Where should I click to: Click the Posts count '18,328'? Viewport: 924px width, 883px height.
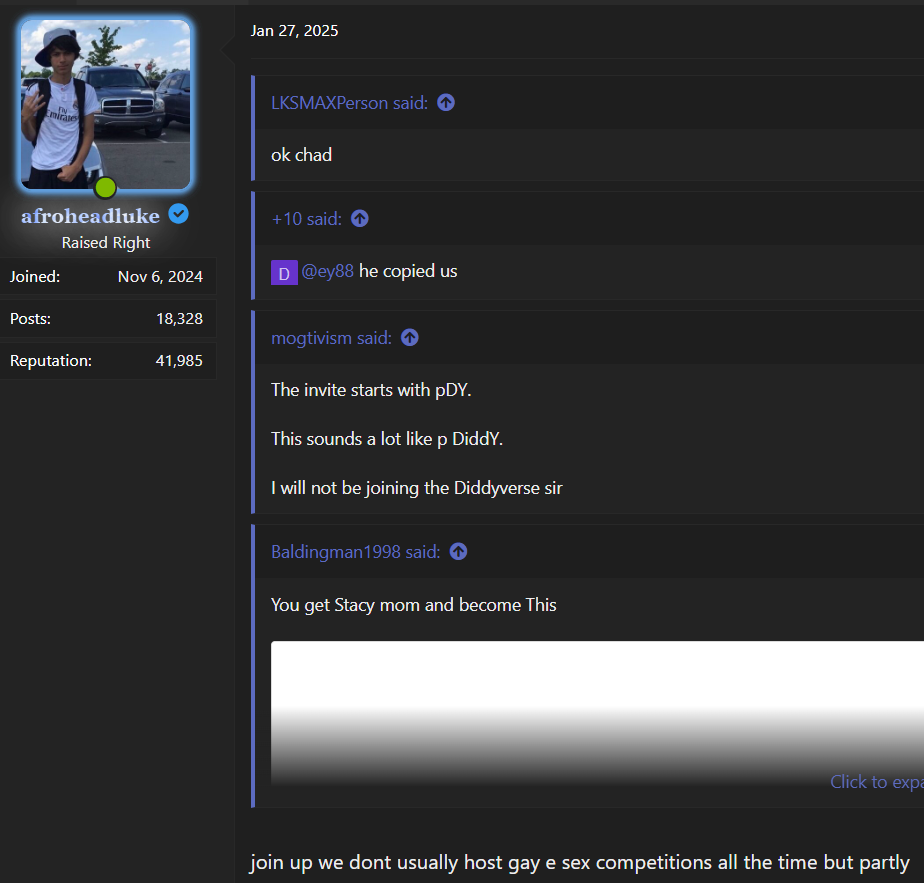pyautogui.click(x=180, y=319)
